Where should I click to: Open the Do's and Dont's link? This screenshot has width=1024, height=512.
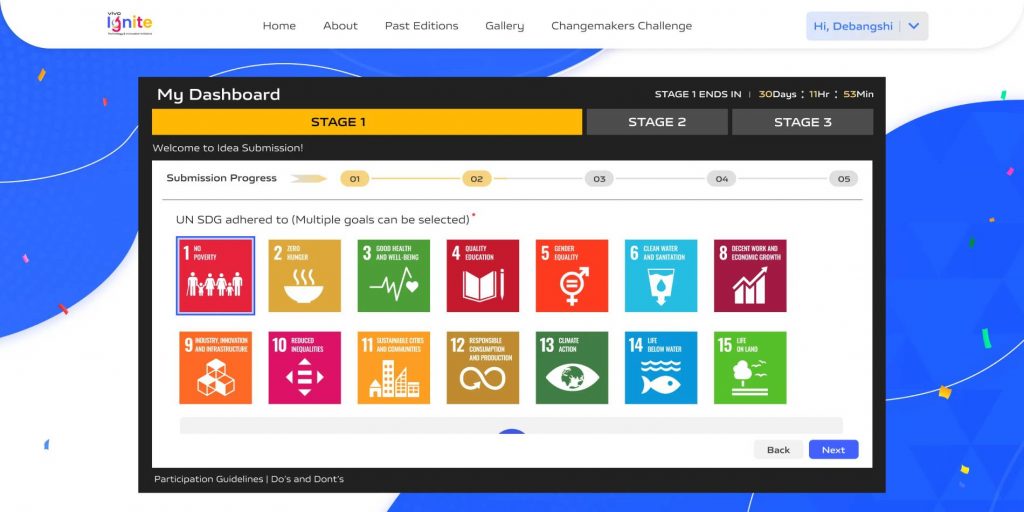point(307,479)
